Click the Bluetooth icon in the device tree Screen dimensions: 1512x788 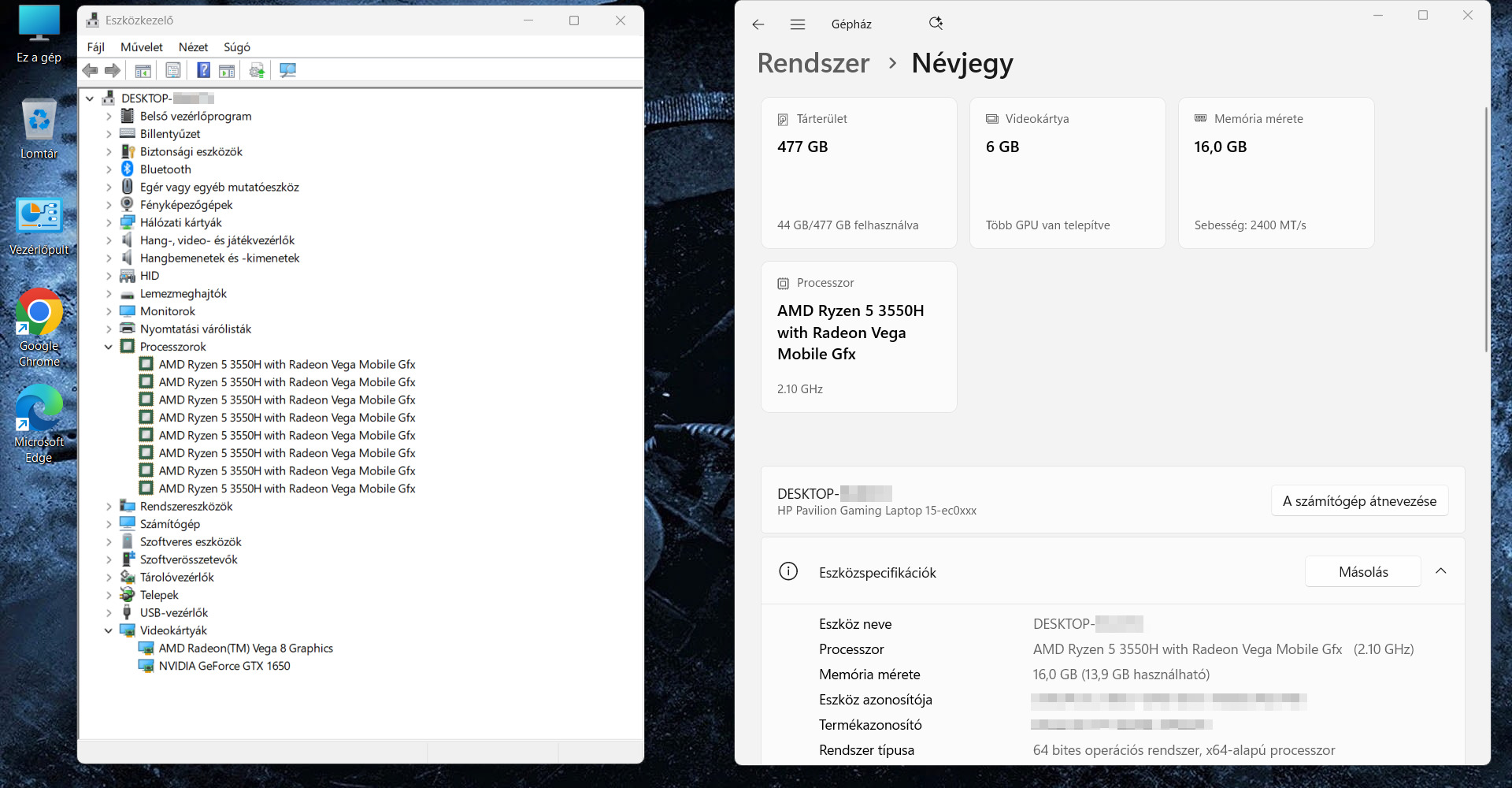127,169
